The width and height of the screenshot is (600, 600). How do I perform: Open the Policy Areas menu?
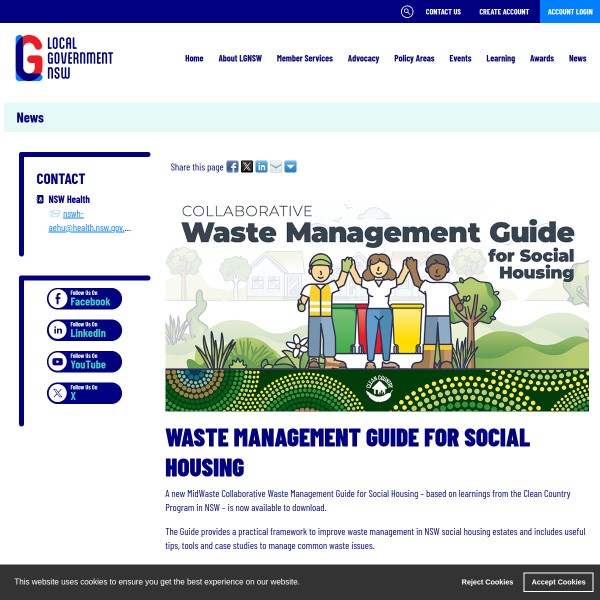tap(414, 59)
